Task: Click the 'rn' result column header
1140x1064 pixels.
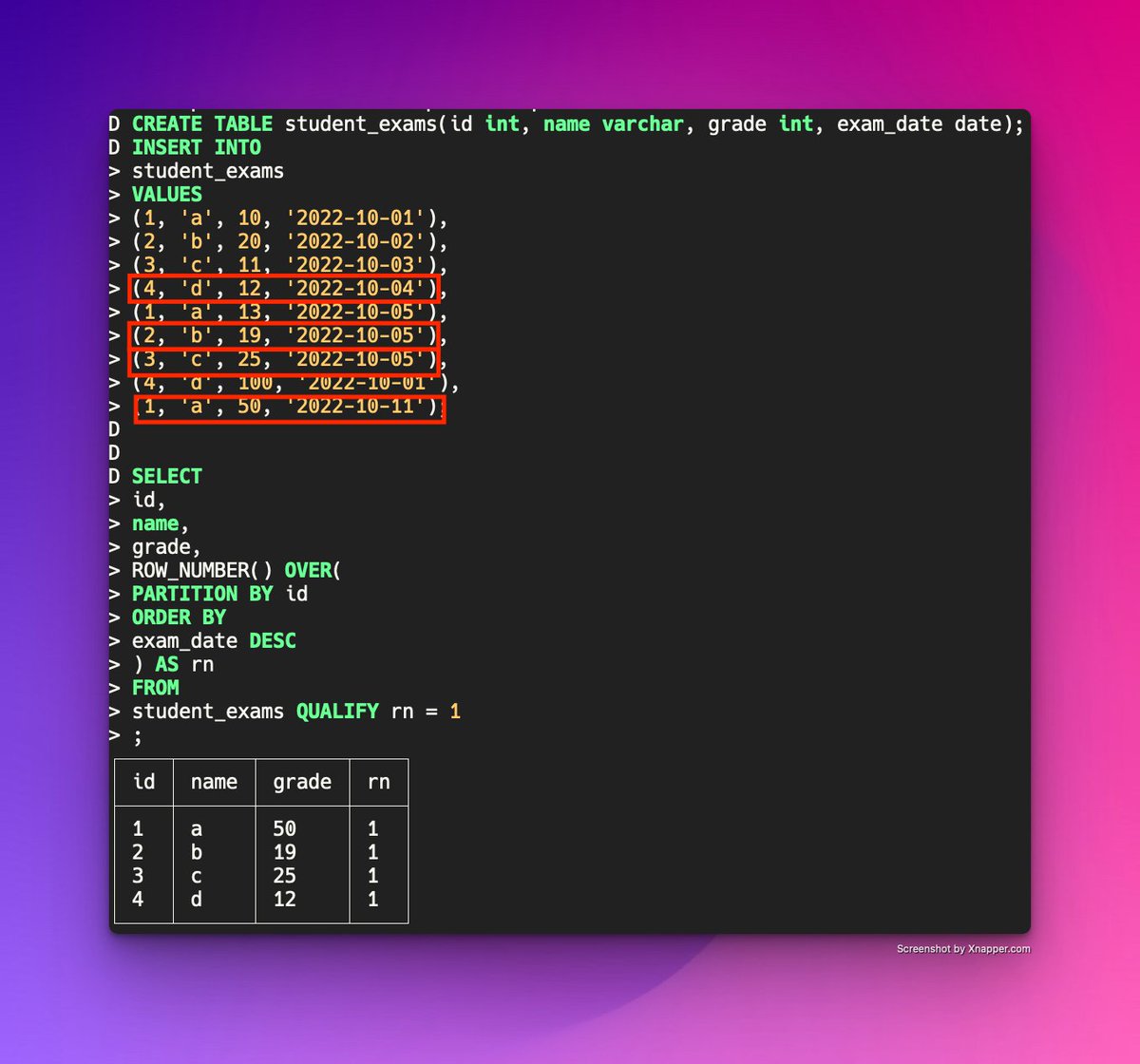Action: [x=379, y=782]
